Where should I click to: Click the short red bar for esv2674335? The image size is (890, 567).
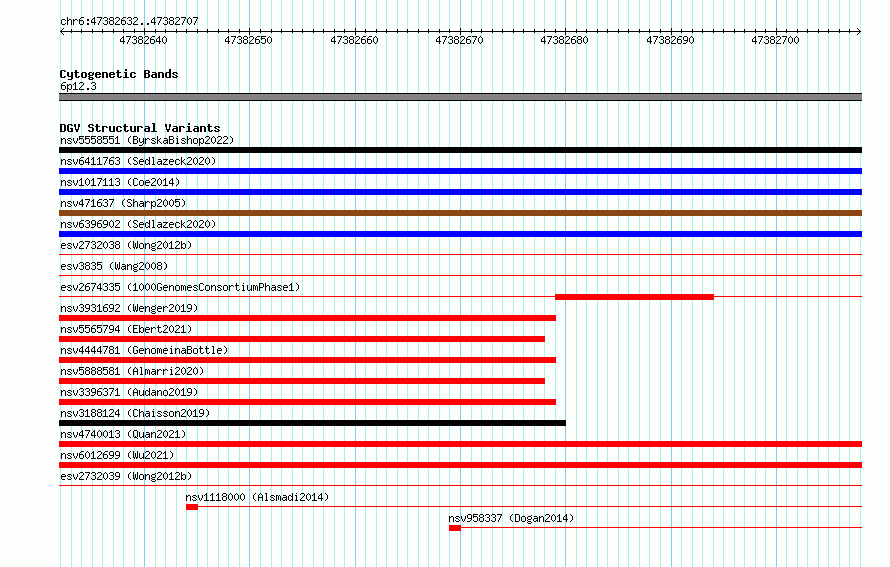pyautogui.click(x=634, y=297)
